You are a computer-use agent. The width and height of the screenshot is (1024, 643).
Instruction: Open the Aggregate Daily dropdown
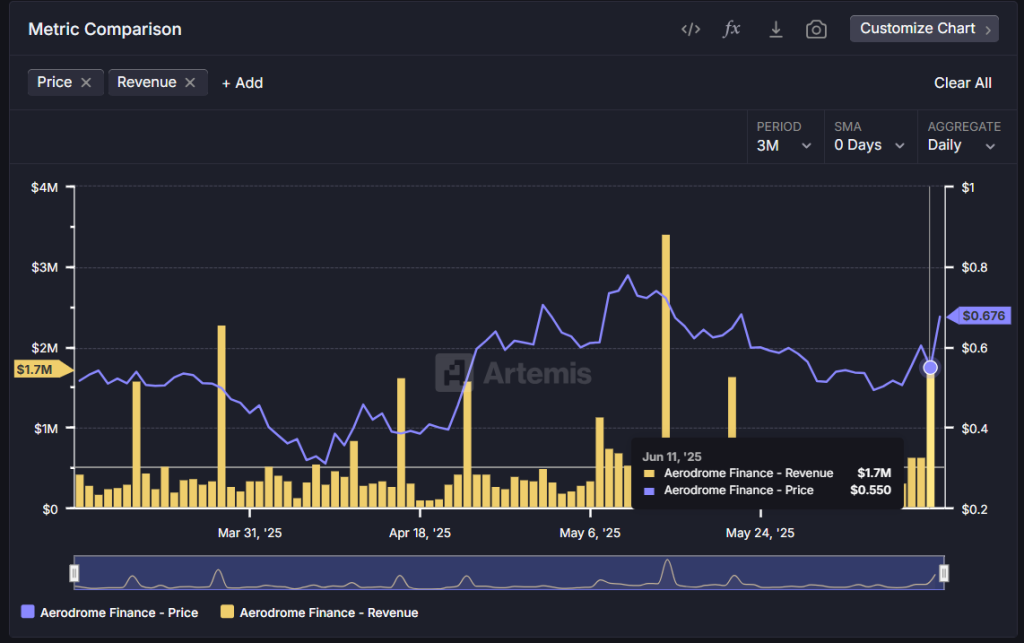click(x=961, y=145)
